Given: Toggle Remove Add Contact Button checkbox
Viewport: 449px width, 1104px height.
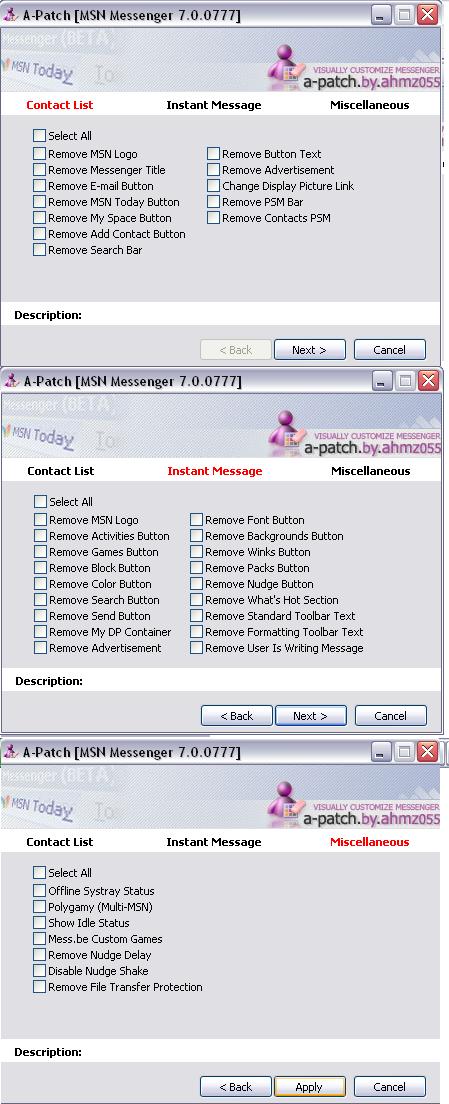Looking at the screenshot, I should click(39, 234).
